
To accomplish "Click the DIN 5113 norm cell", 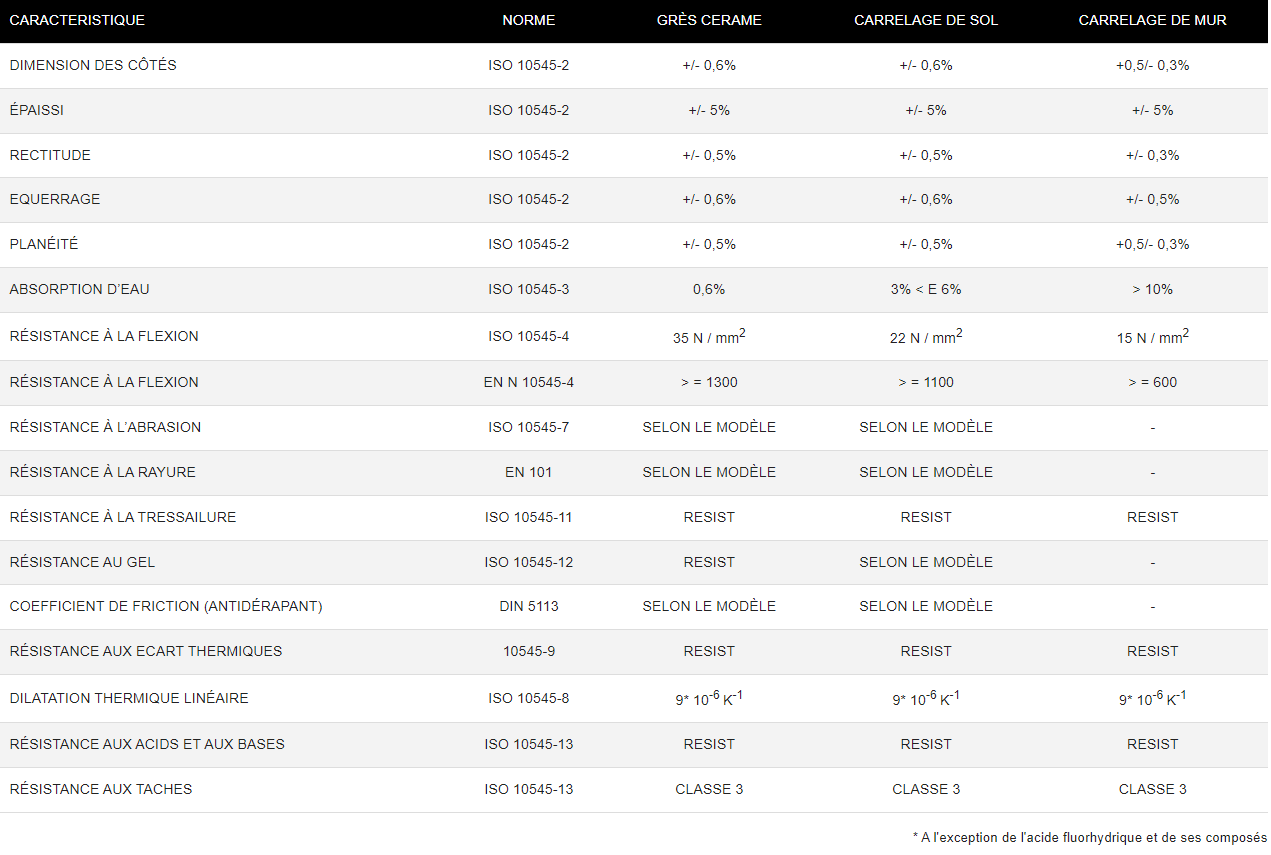I will pos(528,606).
